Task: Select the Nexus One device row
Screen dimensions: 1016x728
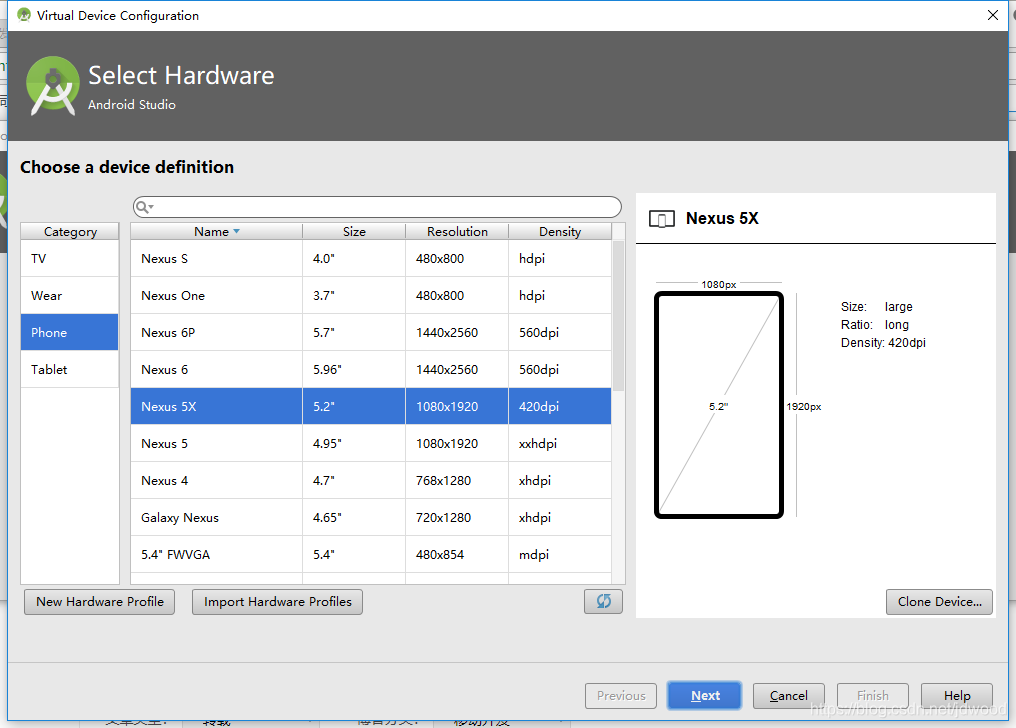Action: [x=371, y=295]
